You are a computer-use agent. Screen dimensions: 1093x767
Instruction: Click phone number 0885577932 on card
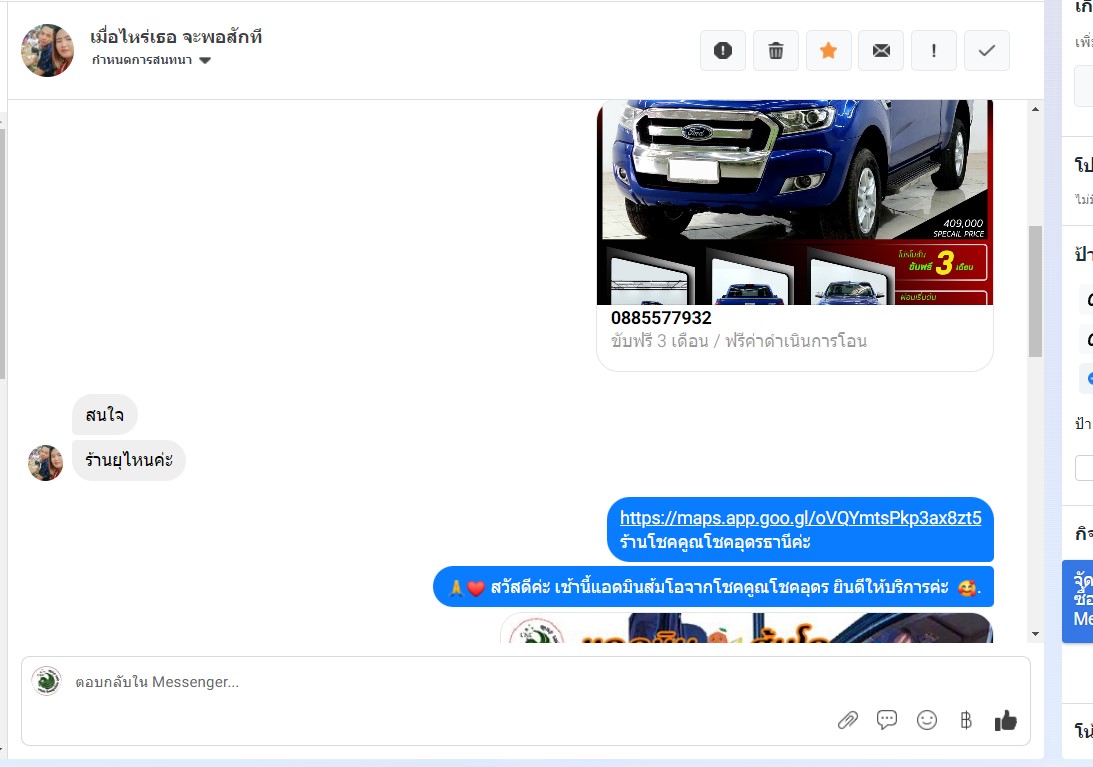[x=661, y=318]
